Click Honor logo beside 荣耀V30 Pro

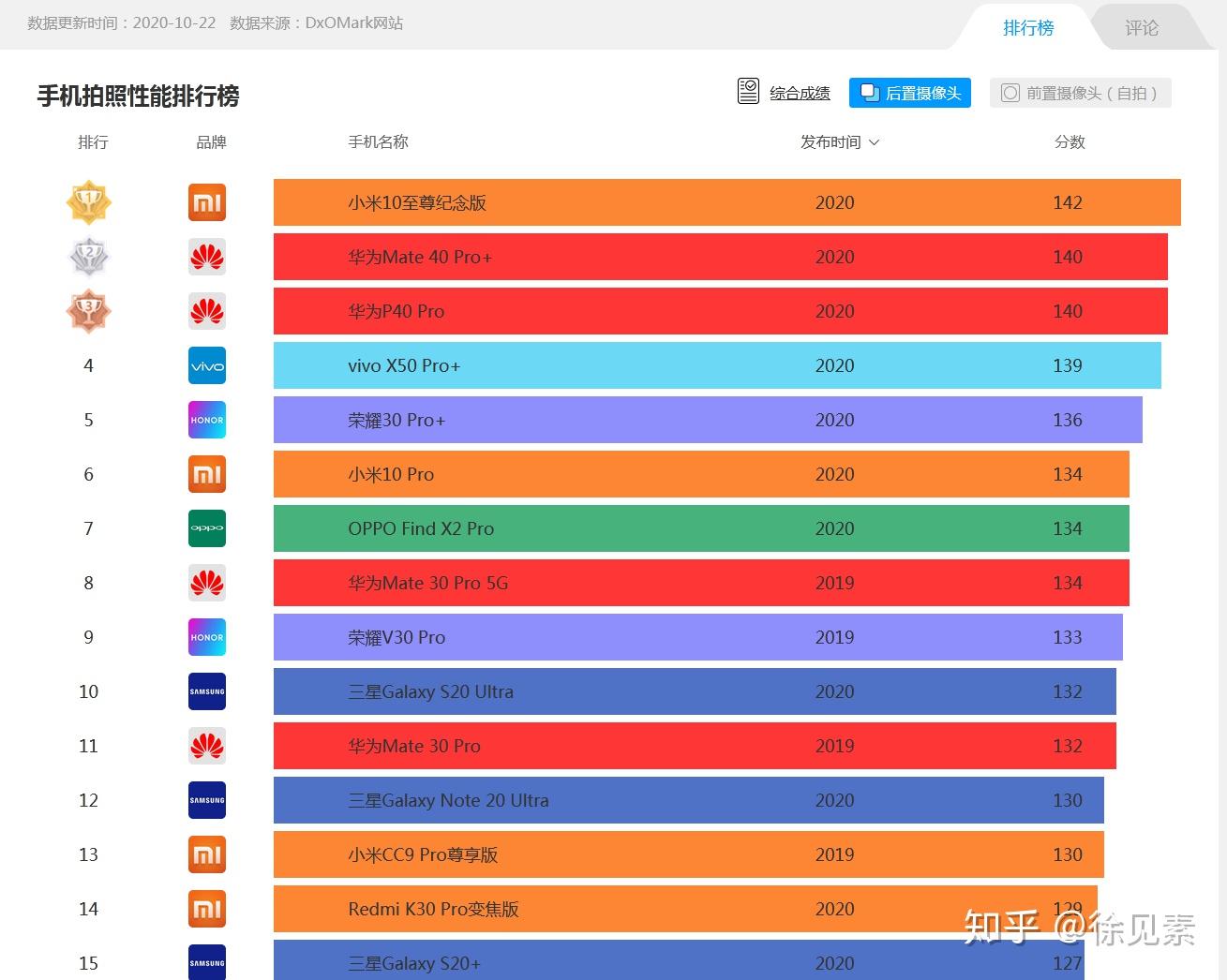[x=207, y=637]
